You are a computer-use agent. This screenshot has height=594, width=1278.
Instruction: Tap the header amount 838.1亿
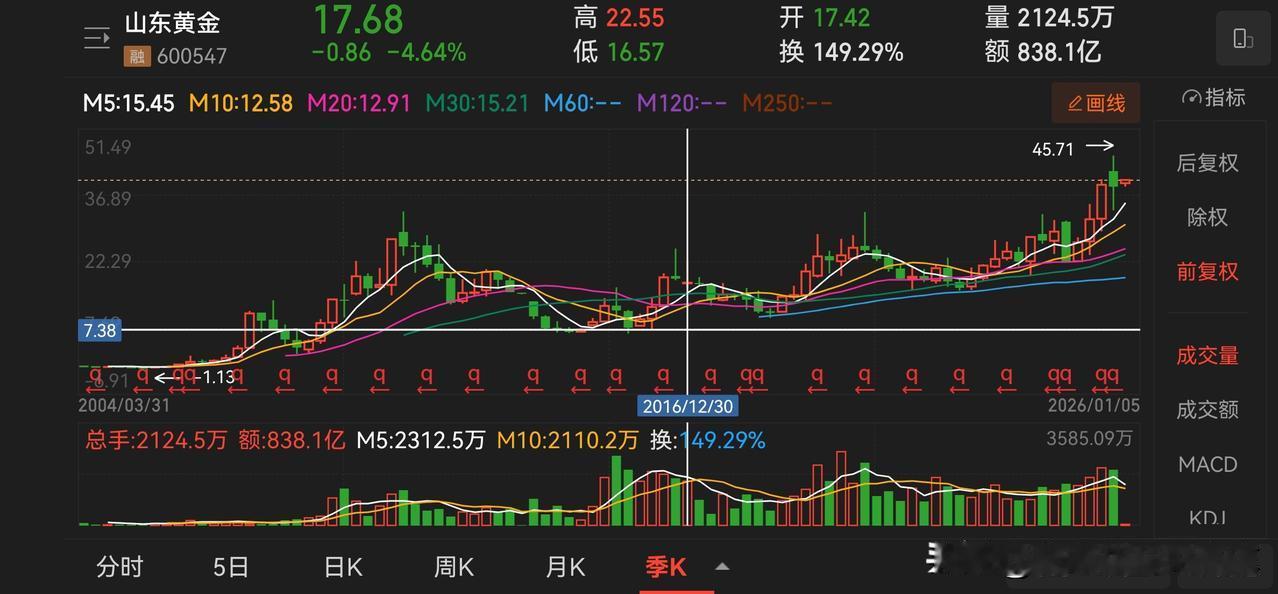pyautogui.click(x=1059, y=52)
